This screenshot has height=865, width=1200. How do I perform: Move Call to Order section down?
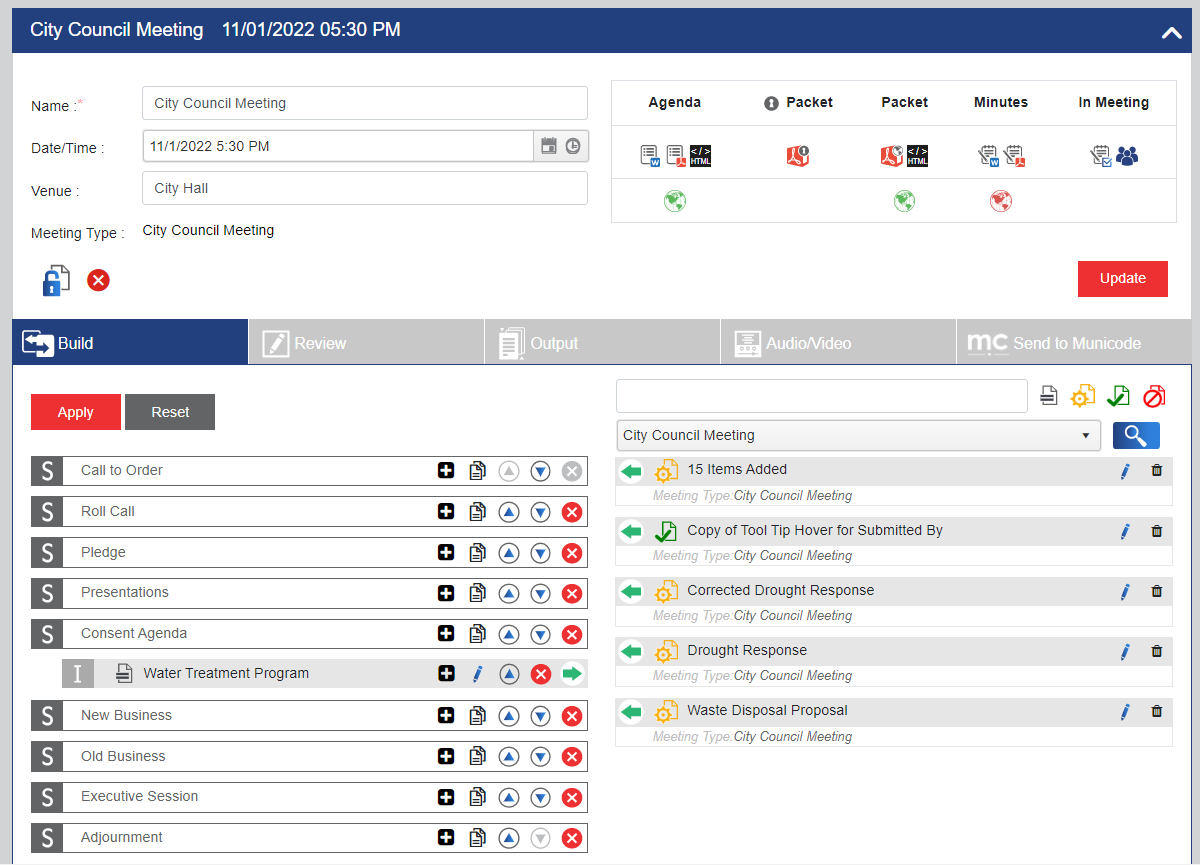pyautogui.click(x=541, y=471)
